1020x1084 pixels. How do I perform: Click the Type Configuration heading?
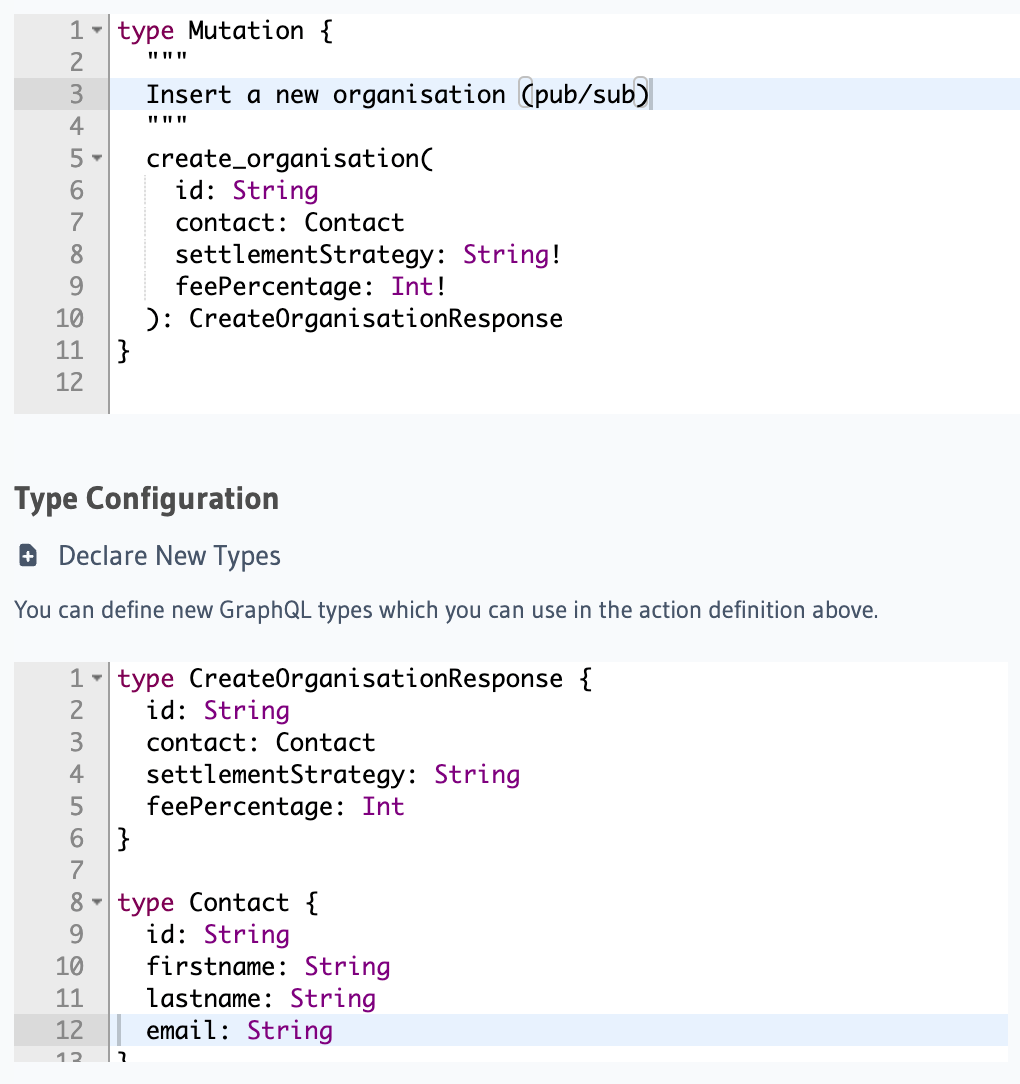pos(146,498)
